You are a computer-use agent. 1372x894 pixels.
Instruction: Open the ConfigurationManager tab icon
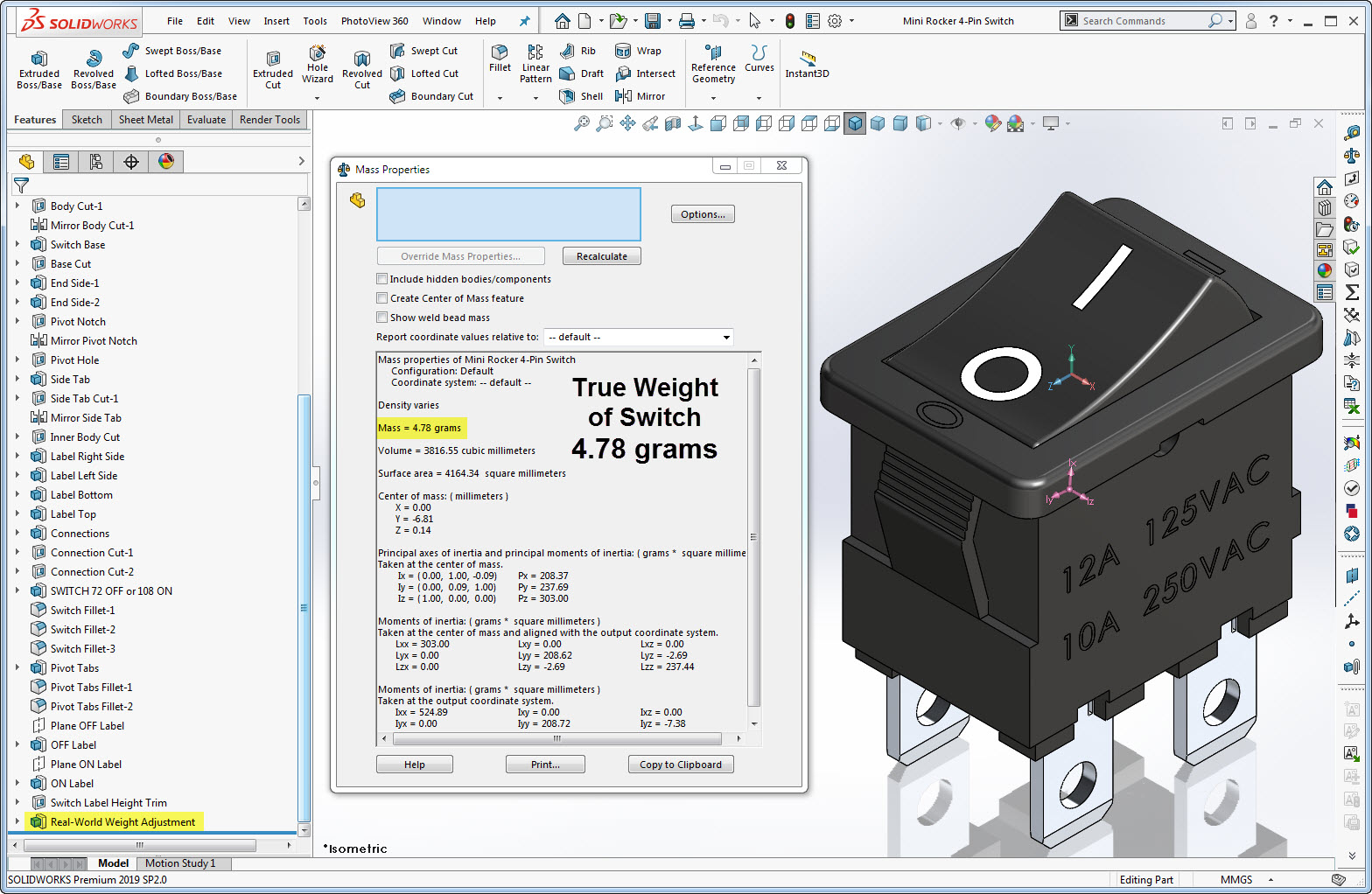[x=96, y=162]
